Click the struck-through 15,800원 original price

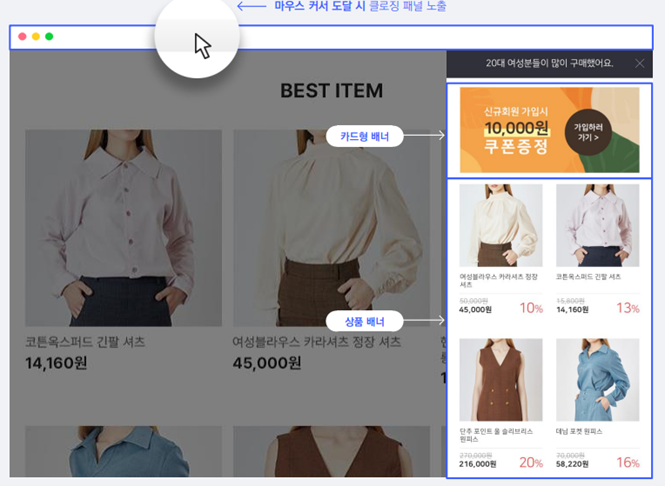coord(570,301)
